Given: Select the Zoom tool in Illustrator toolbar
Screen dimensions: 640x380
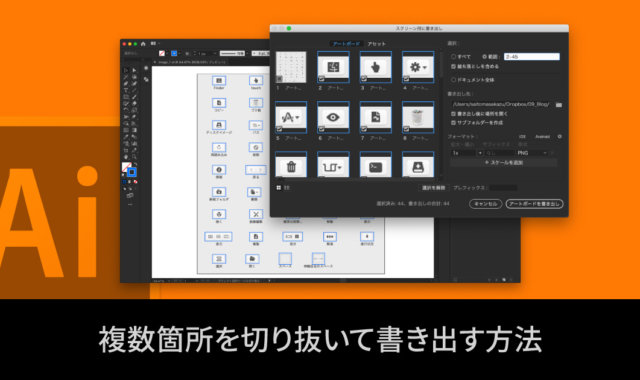Looking at the screenshot, I should click(x=134, y=157).
